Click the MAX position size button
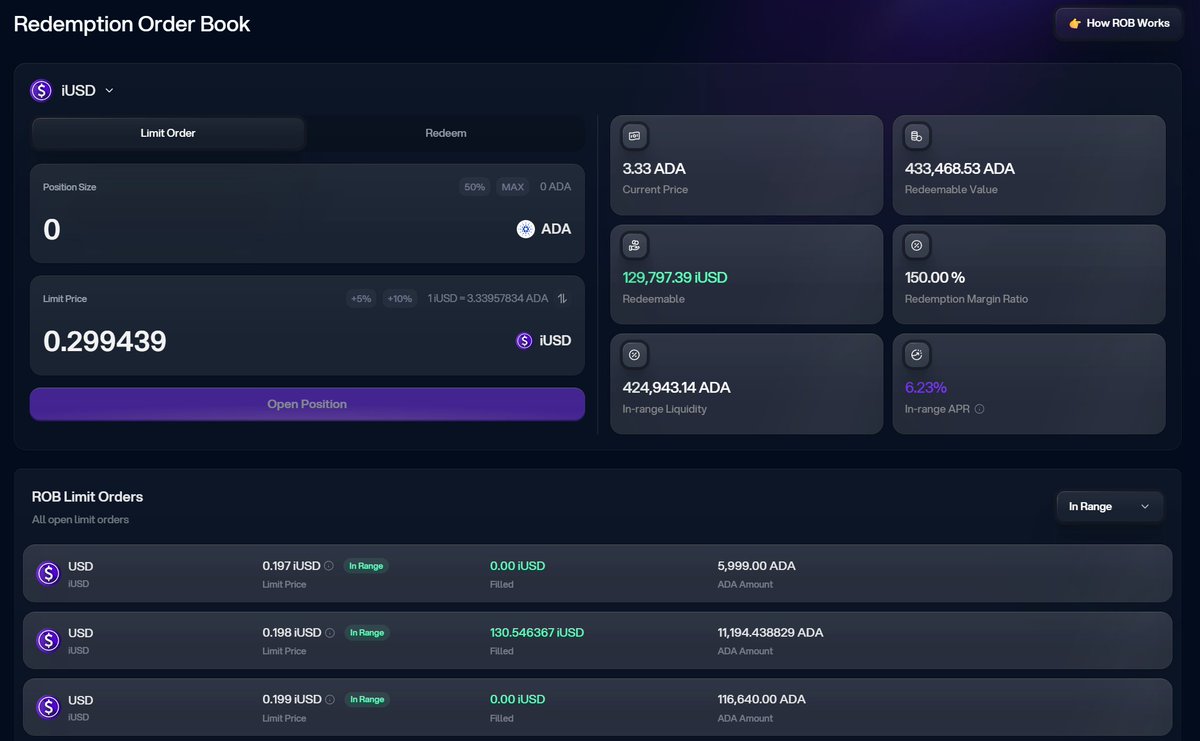The width and height of the screenshot is (1200, 741). pyautogui.click(x=512, y=186)
